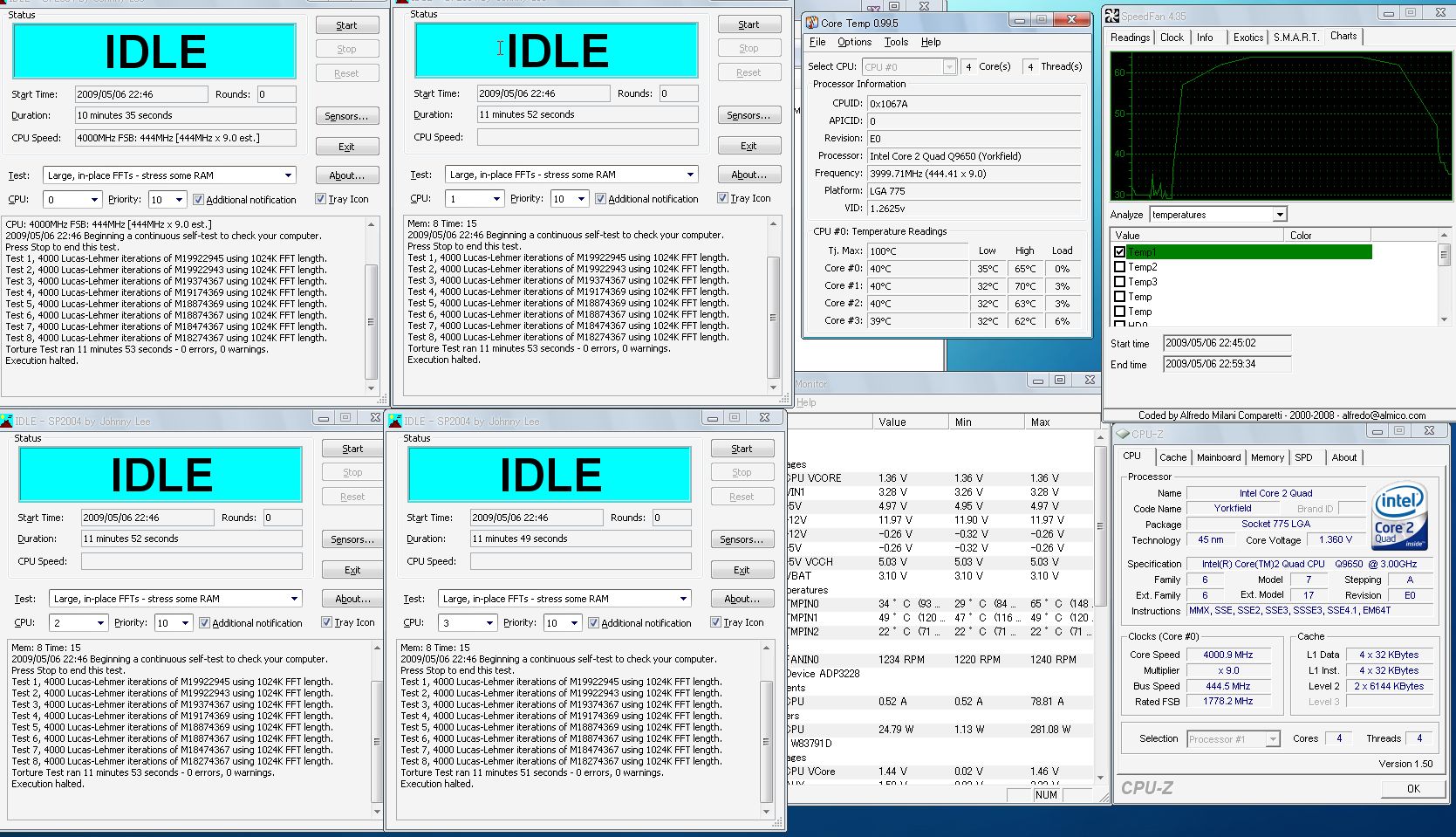This screenshot has height=837, width=1456.
Task: Toggle Tray Icon in CPU 0 window
Action: [320, 199]
